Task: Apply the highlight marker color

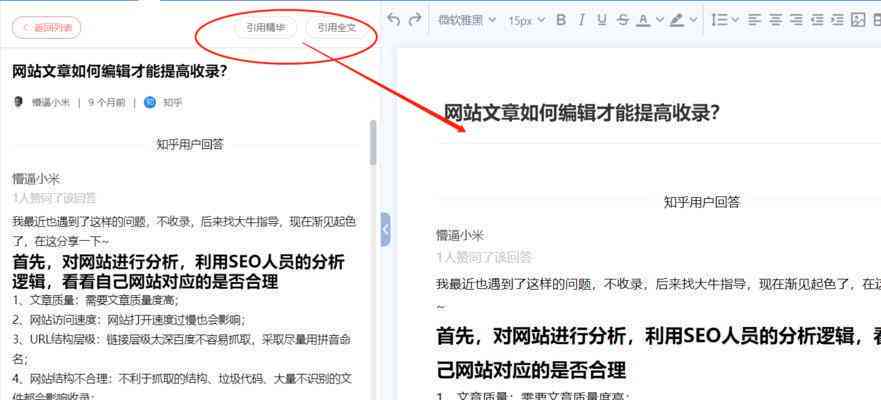Action: [676, 20]
